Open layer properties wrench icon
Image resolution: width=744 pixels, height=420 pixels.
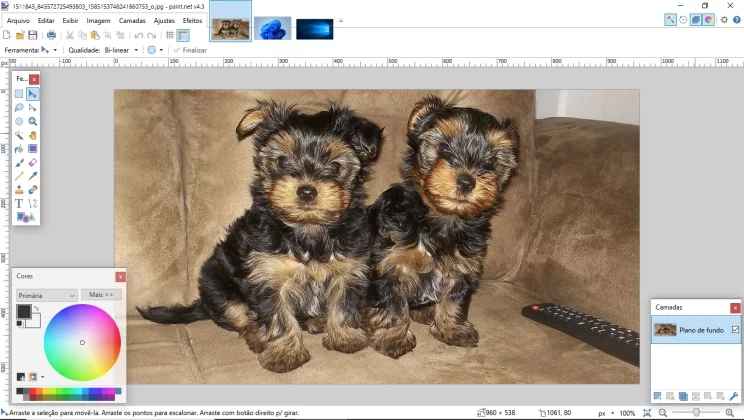(x=734, y=396)
